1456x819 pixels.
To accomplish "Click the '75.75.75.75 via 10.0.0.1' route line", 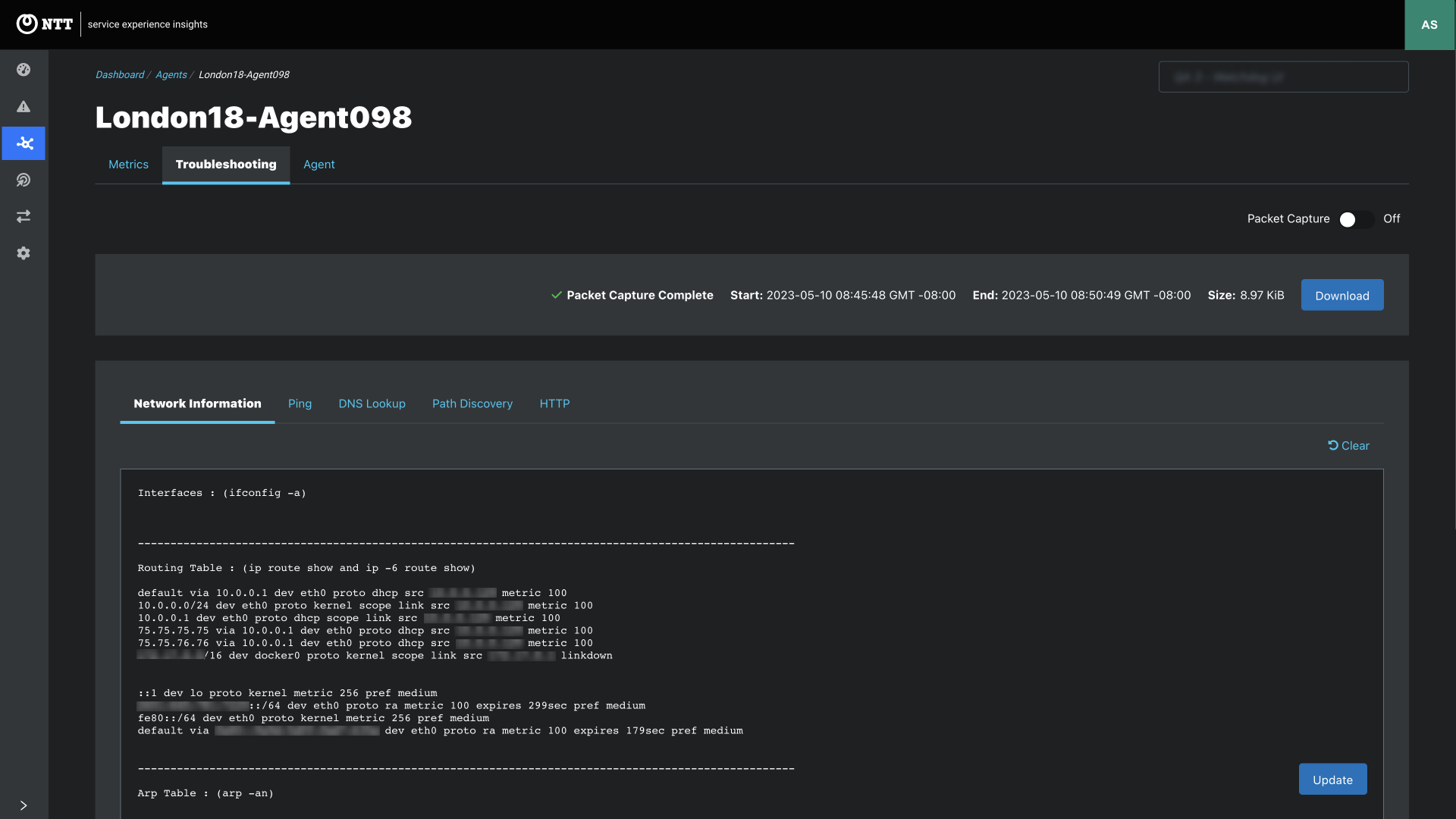I will pos(366,631).
